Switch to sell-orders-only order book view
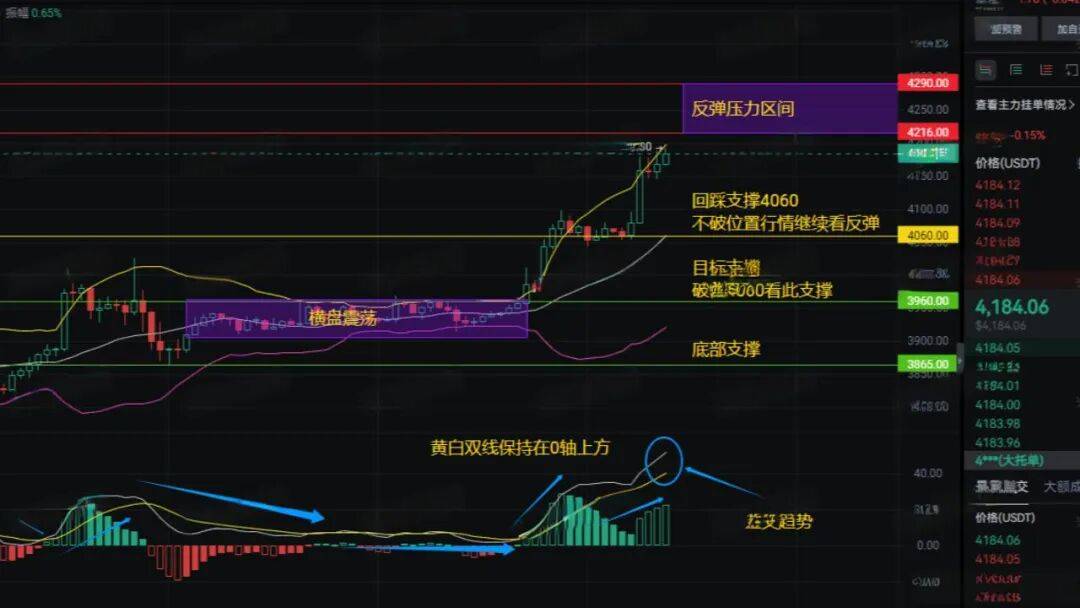 click(x=1046, y=69)
